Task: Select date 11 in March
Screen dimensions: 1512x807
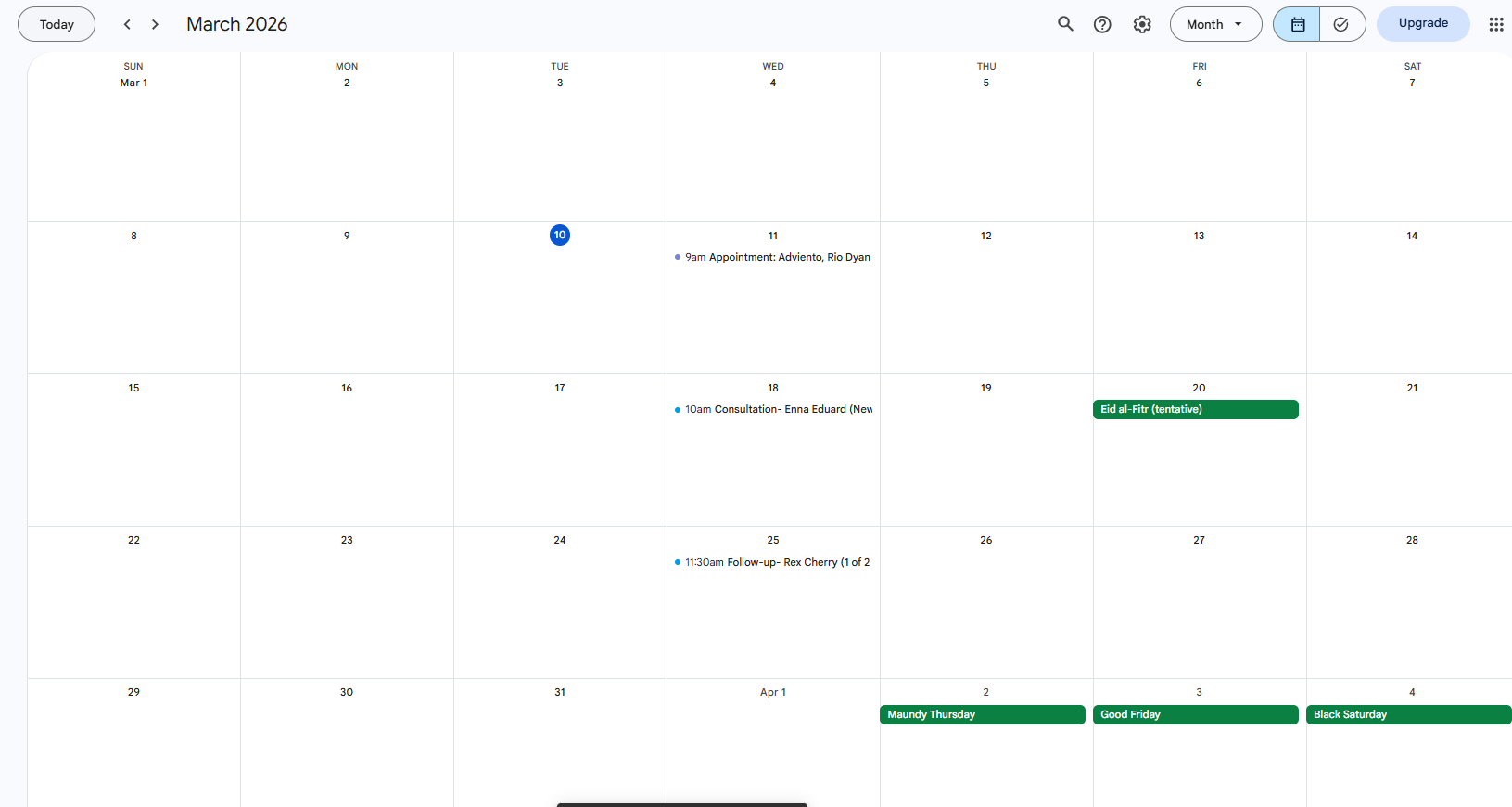Action: [773, 236]
